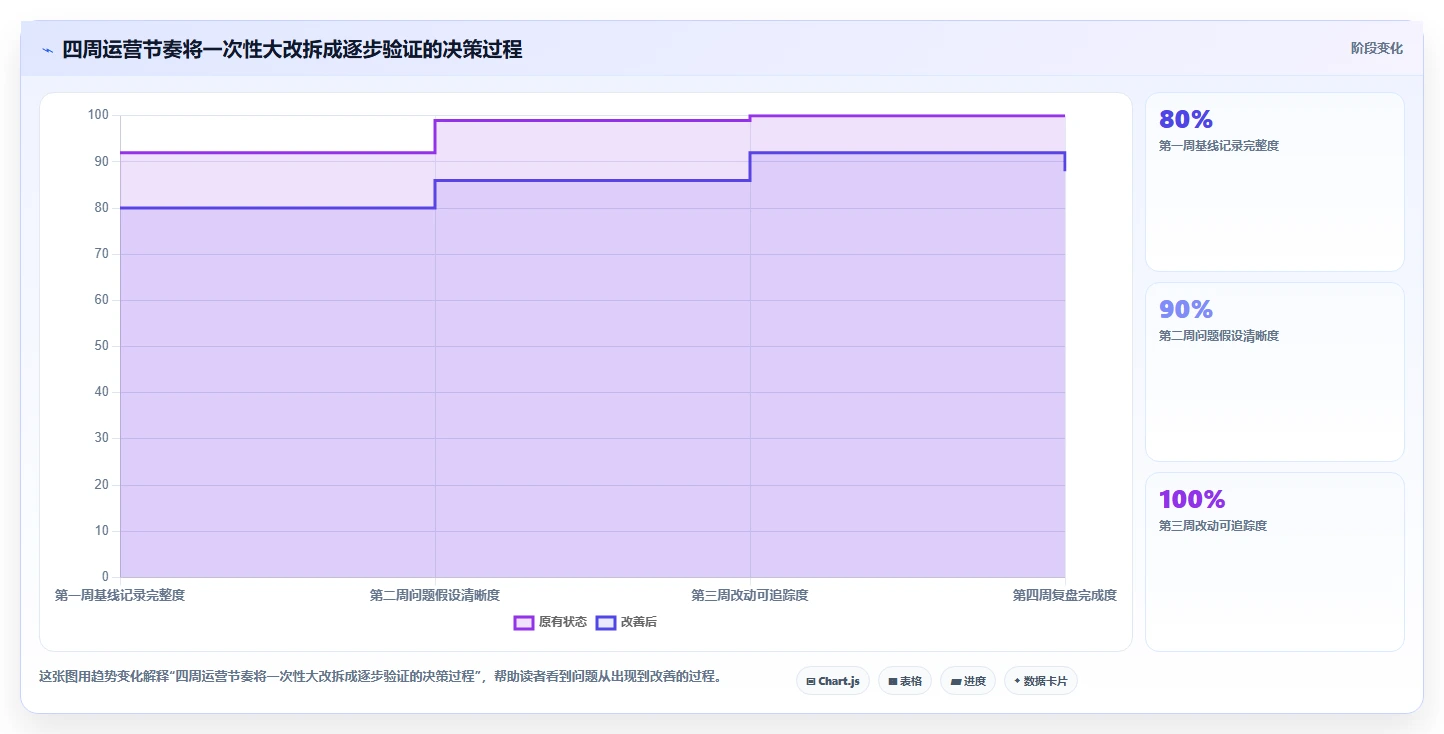This screenshot has width=1444, height=734.
Task: Click the purple 原有状态 legend swatch
Action: coord(523,622)
